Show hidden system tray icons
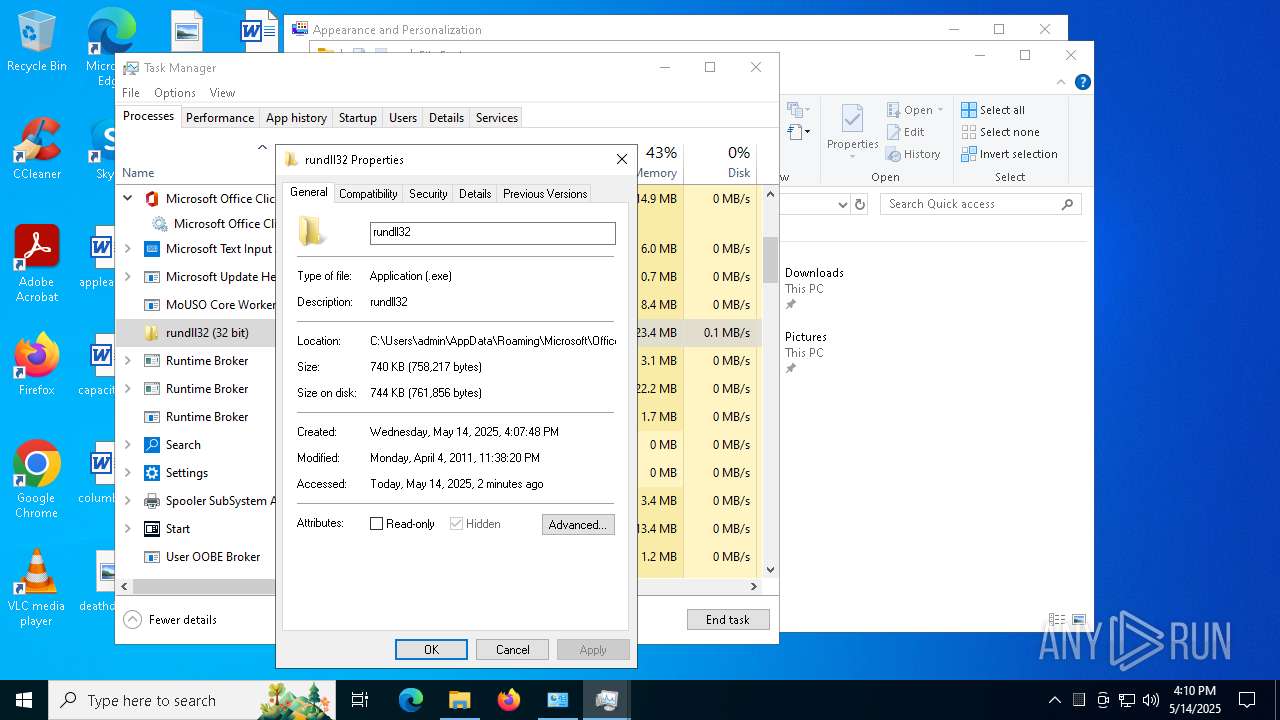 1054,700
